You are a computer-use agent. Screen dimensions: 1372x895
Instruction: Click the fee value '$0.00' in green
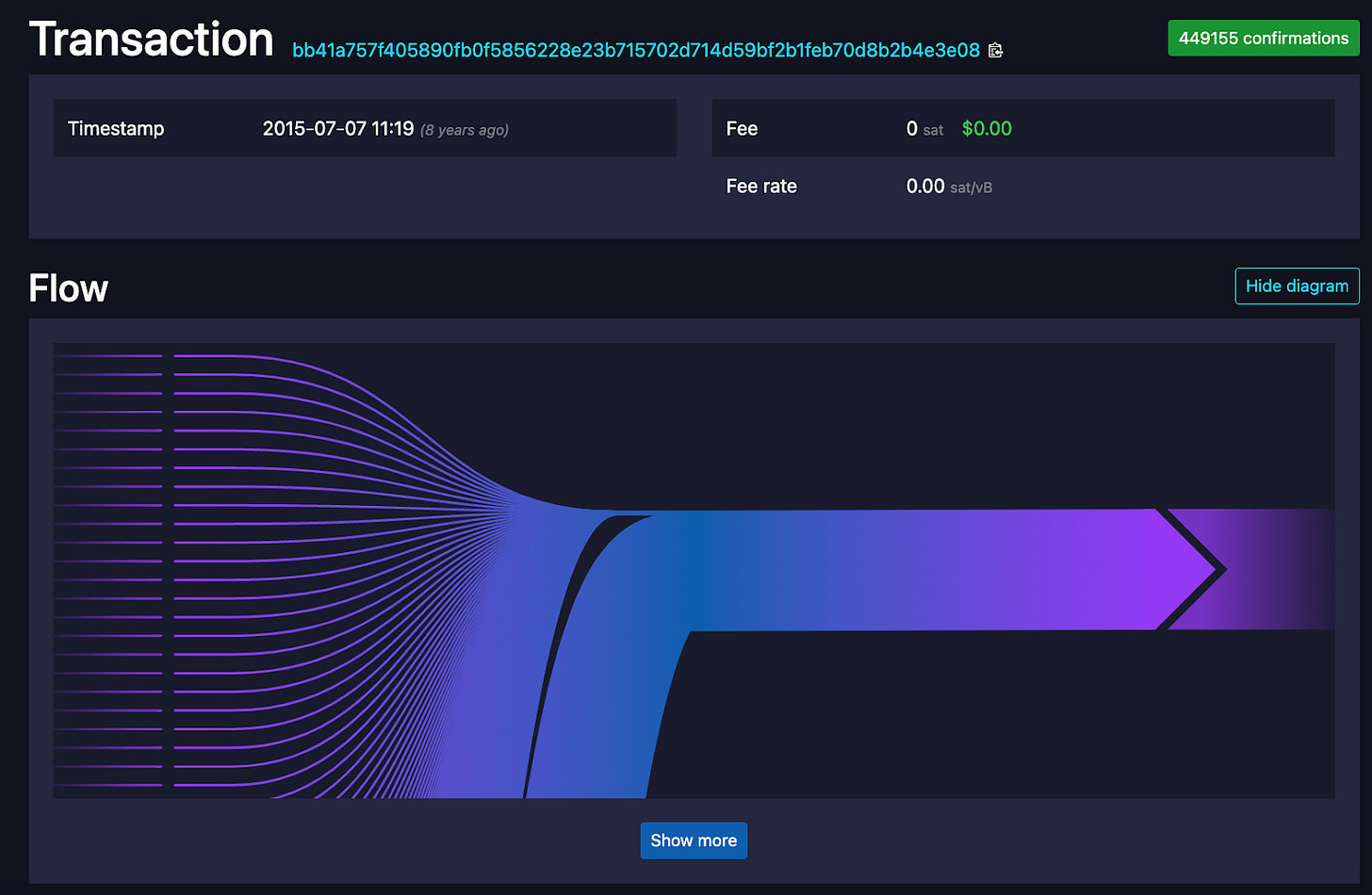coord(987,129)
